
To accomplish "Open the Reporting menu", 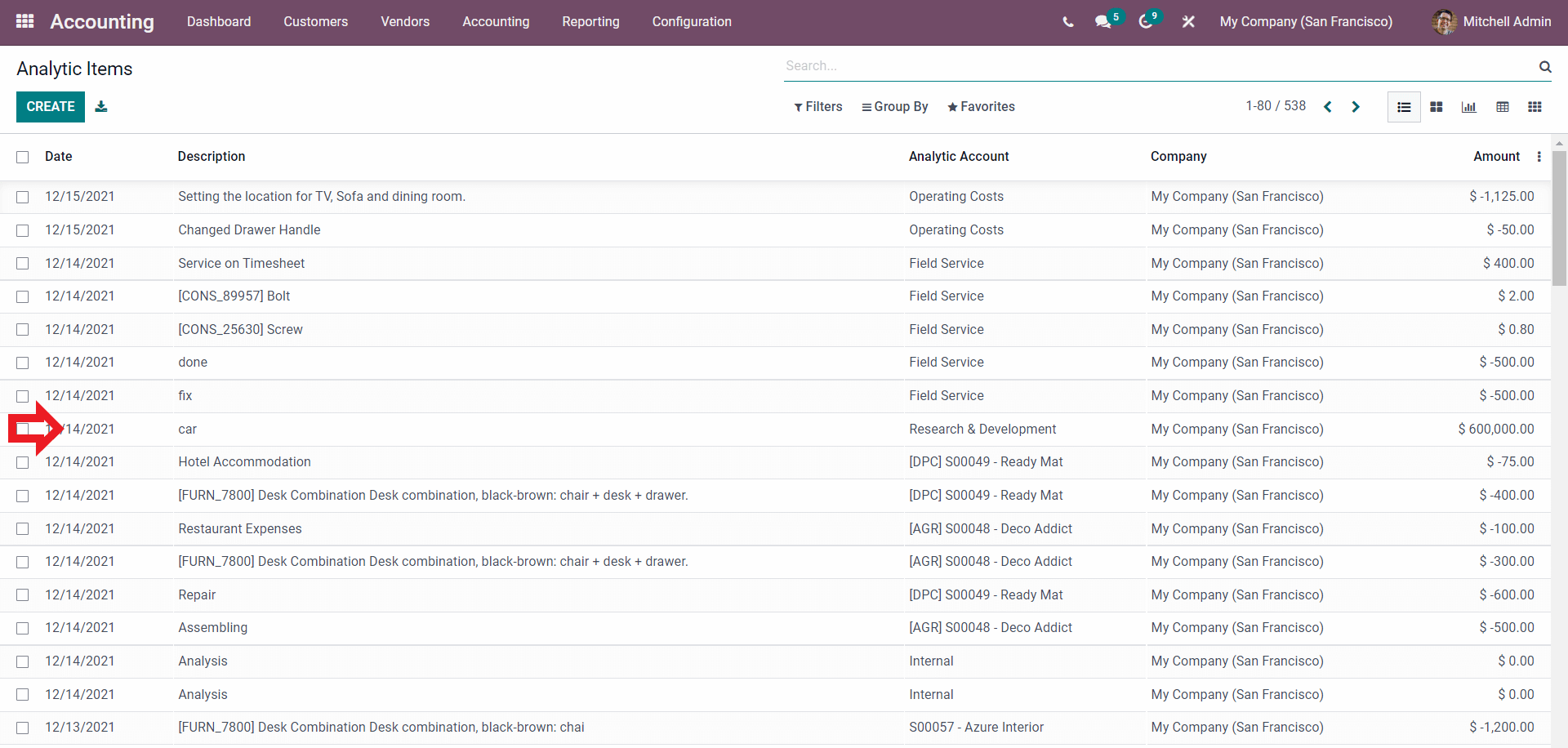I will (590, 22).
